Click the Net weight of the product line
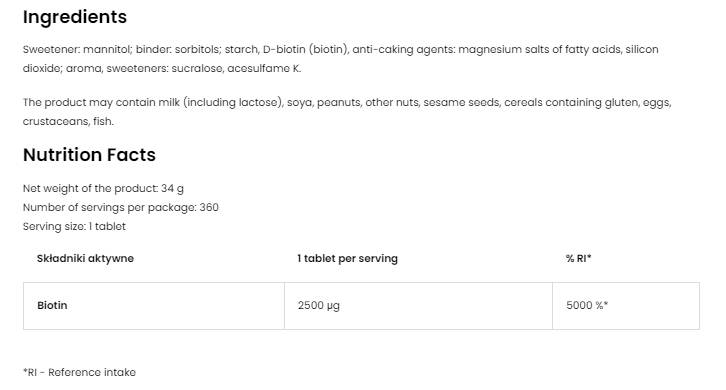This screenshot has height=390, width=726. (103, 189)
